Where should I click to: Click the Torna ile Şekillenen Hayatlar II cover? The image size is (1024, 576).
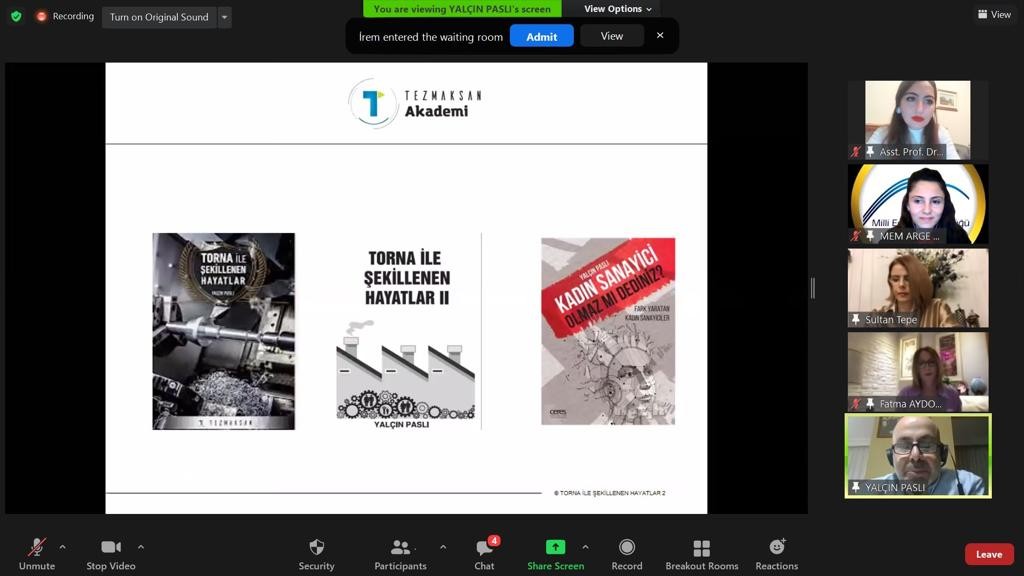tap(406, 334)
